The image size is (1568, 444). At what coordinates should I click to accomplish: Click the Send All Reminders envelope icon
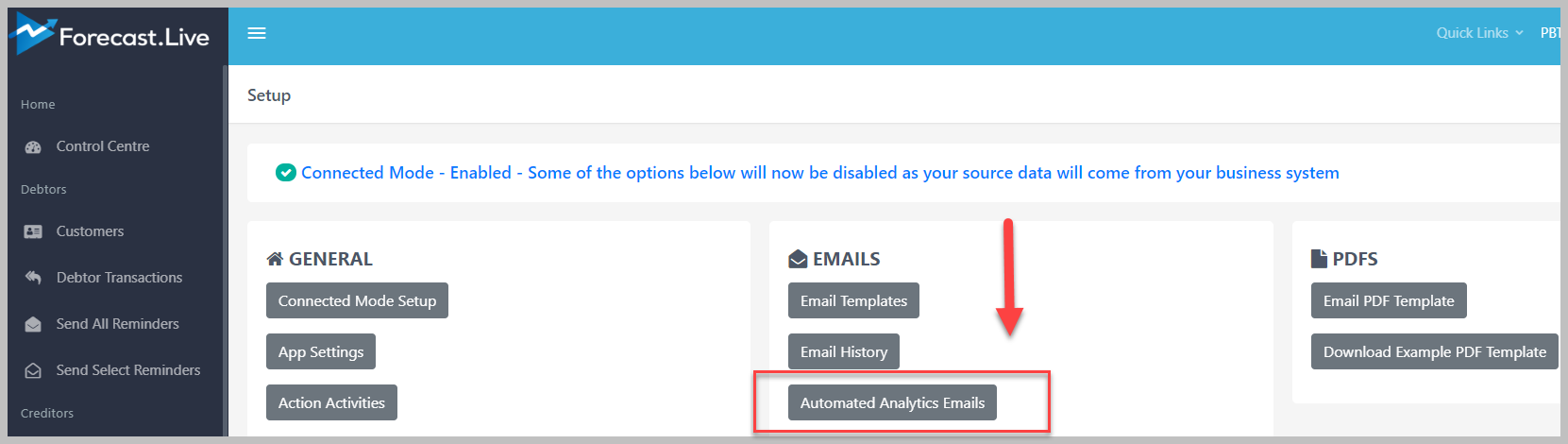(33, 324)
